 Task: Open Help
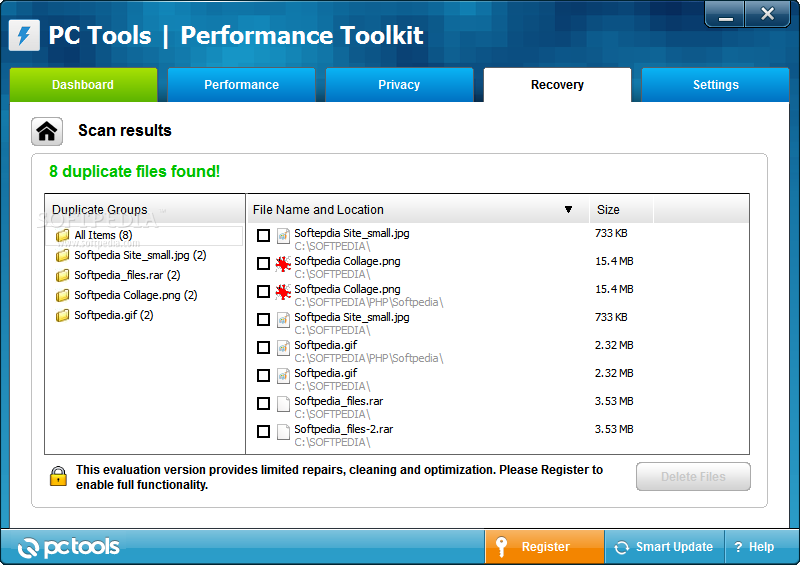click(x=755, y=547)
